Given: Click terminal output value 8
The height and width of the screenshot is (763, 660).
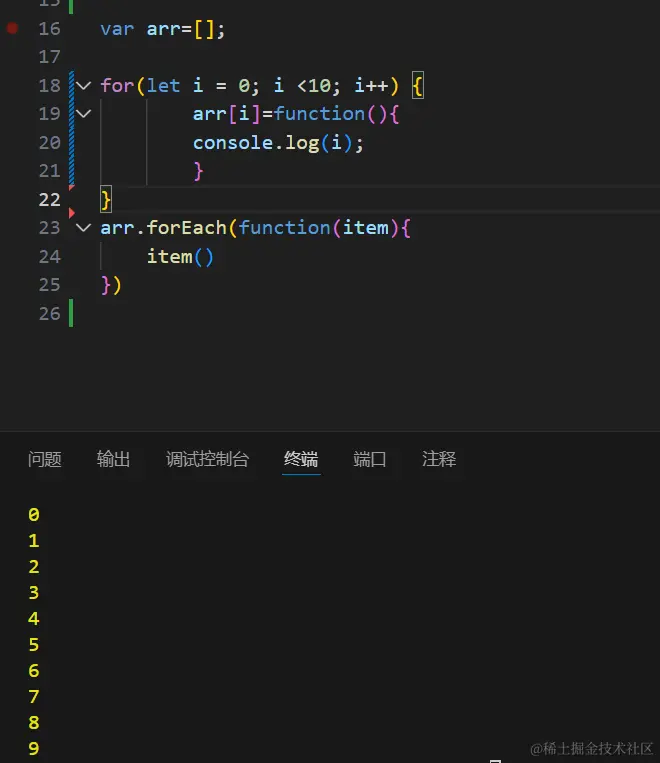Looking at the screenshot, I should 34,723.
